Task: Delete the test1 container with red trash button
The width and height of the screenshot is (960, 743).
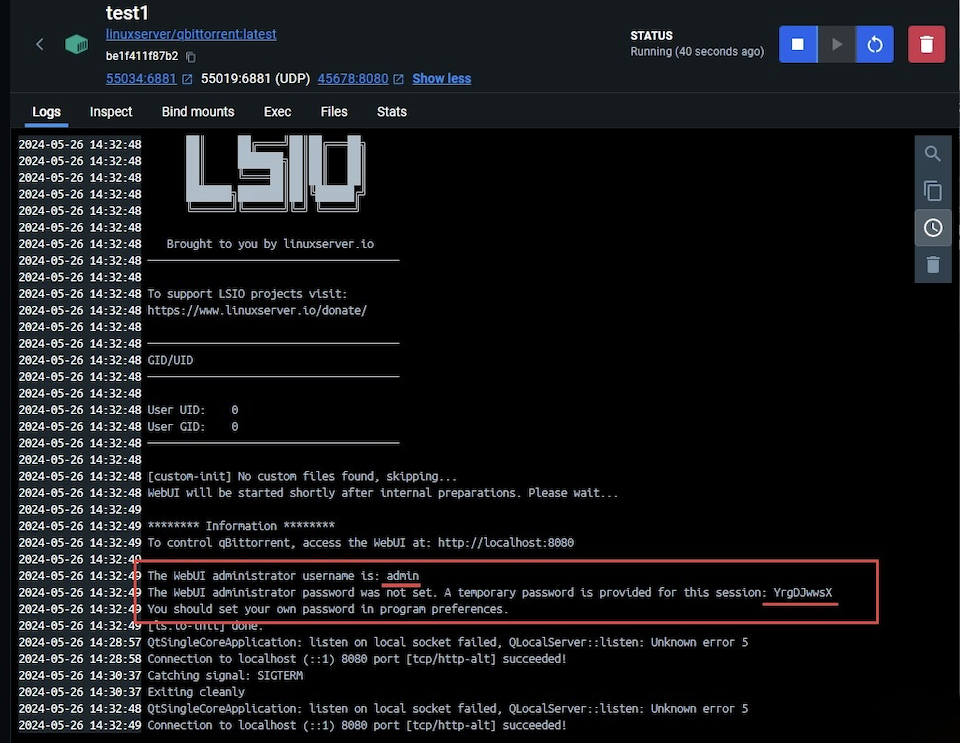Action: pyautogui.click(x=926, y=44)
